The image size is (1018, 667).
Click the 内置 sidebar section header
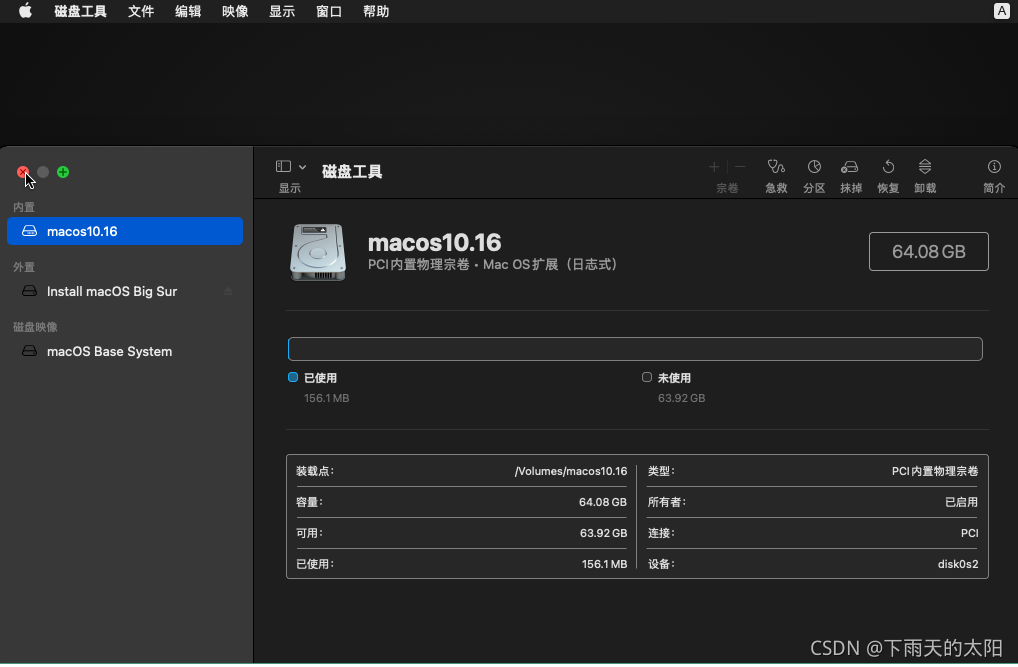point(24,207)
